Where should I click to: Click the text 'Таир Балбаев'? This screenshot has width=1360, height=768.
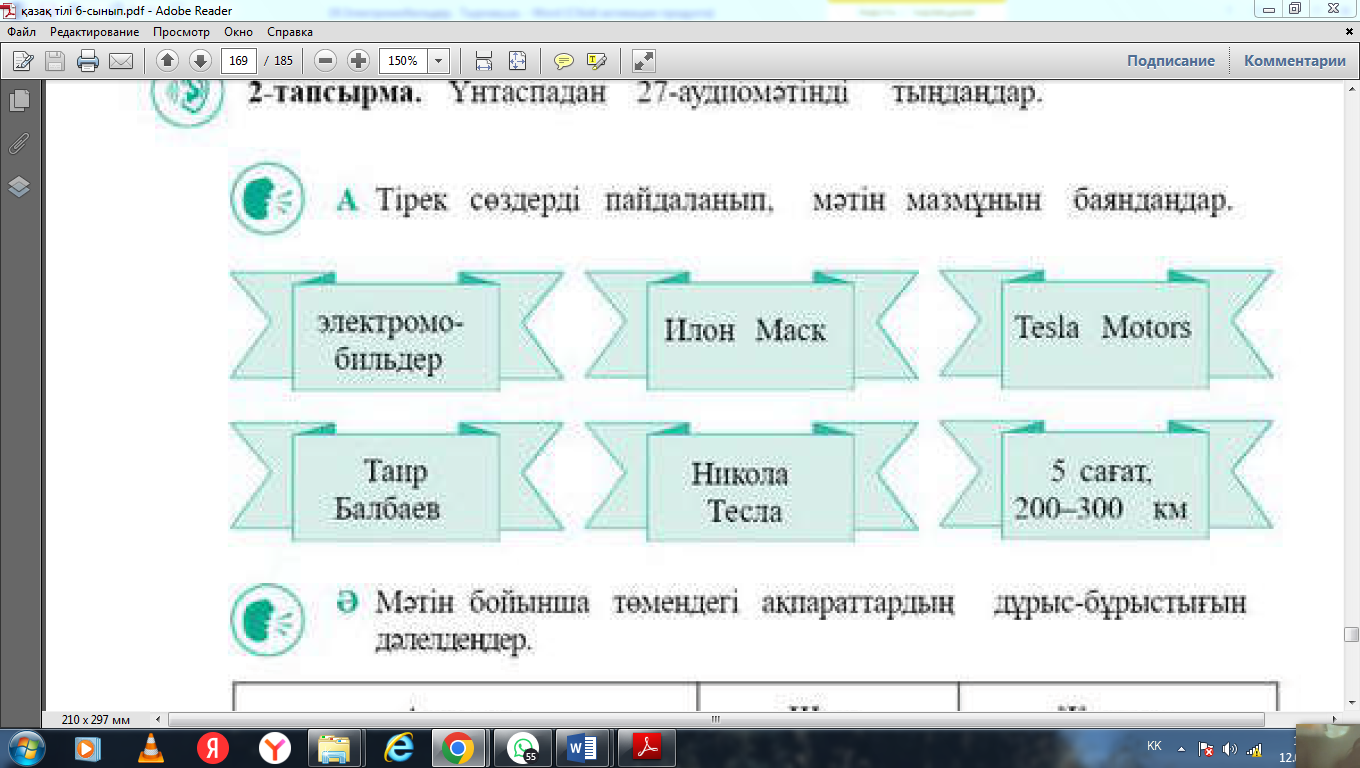[x=388, y=490]
